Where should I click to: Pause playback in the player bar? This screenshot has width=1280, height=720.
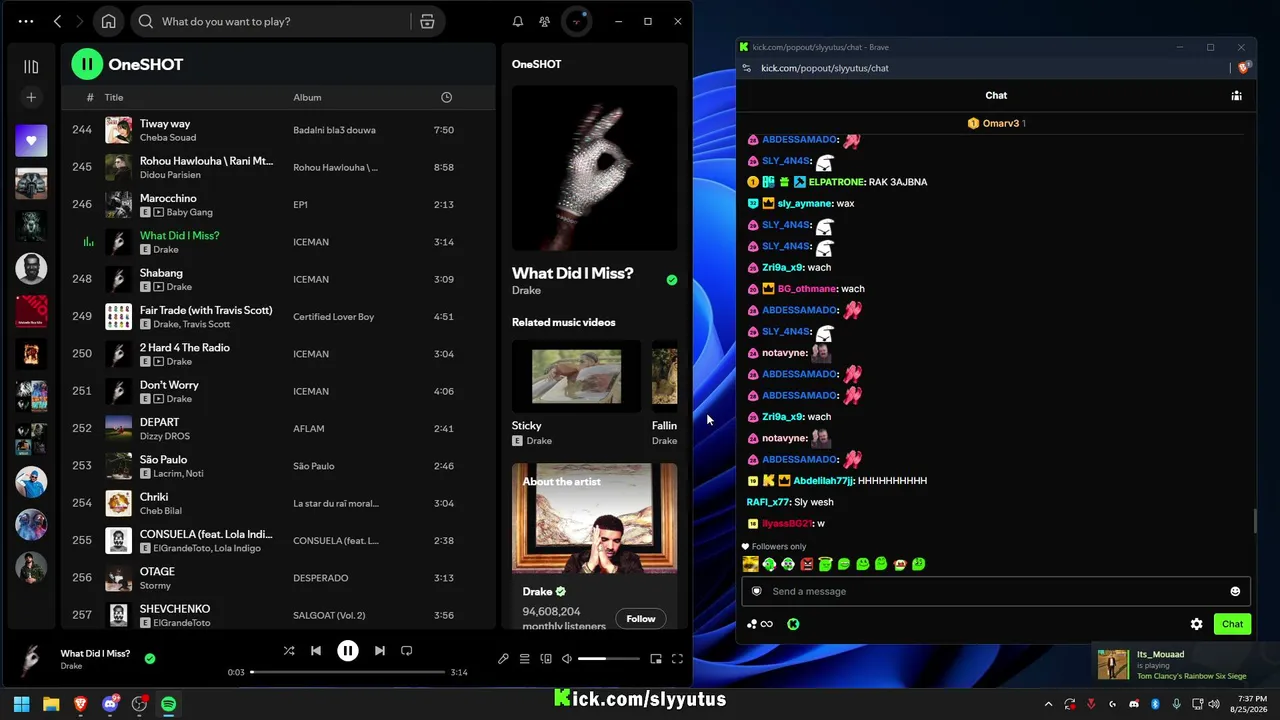[347, 651]
